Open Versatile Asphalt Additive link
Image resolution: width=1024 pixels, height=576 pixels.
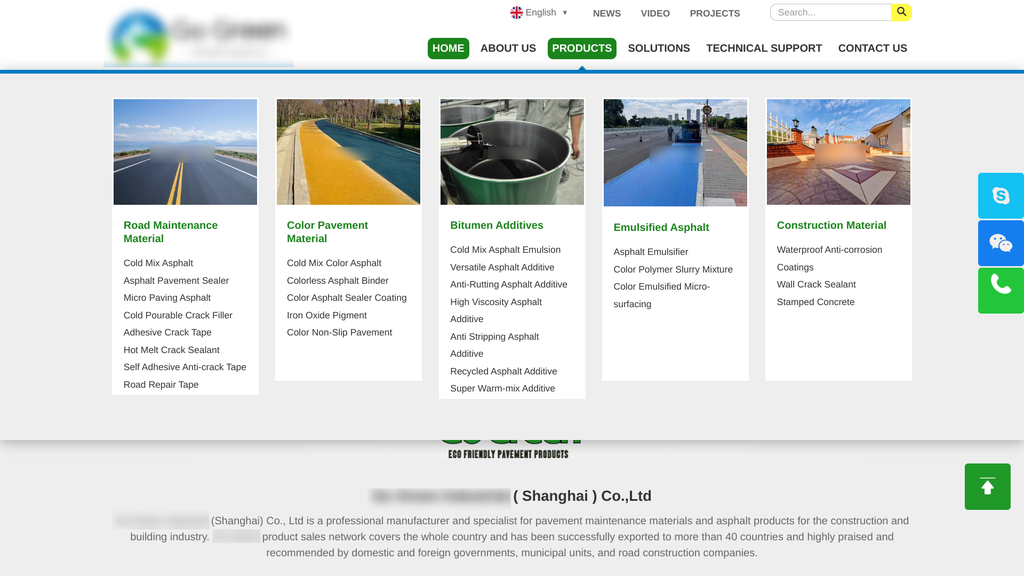click(502, 268)
